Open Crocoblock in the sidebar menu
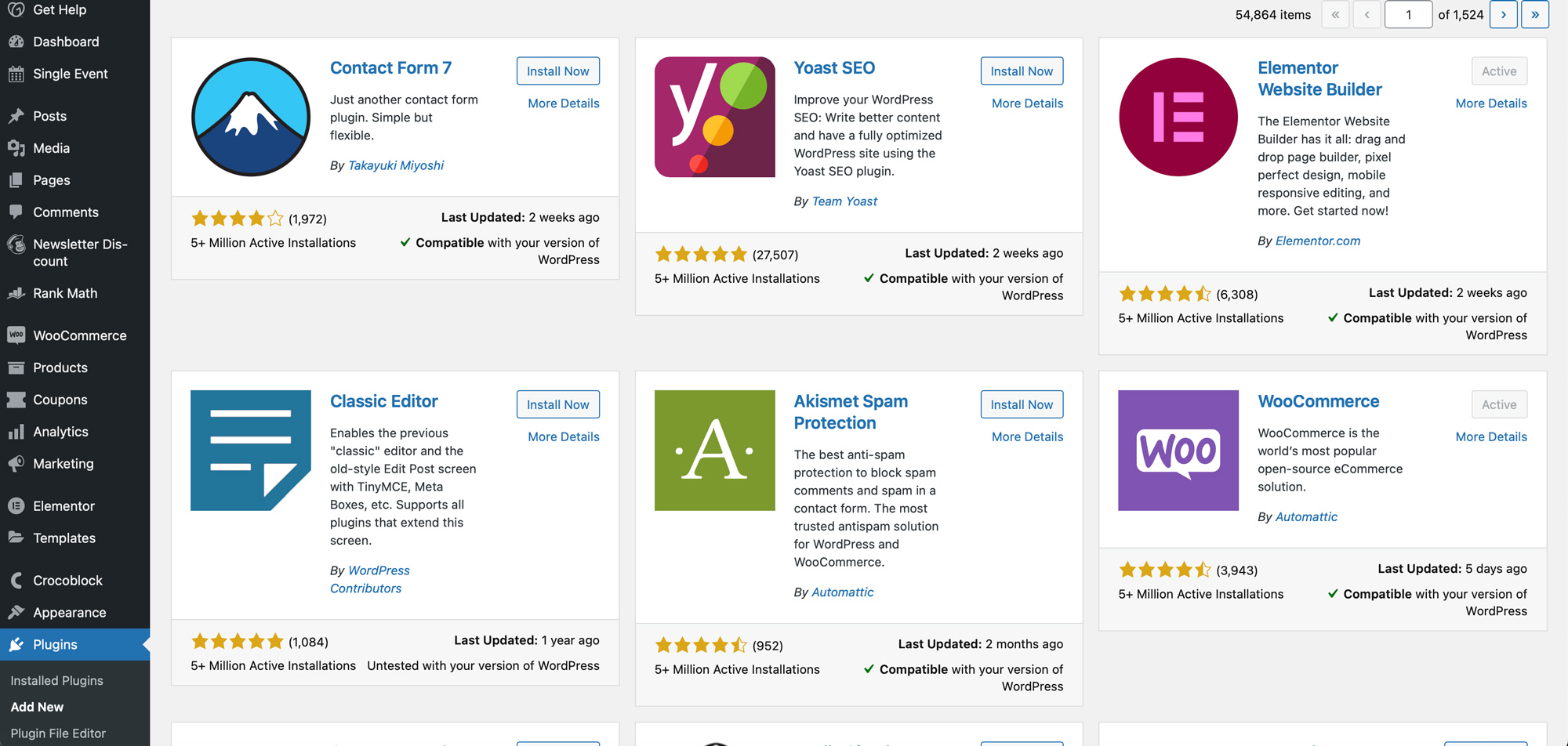This screenshot has width=1568, height=746. click(x=67, y=581)
